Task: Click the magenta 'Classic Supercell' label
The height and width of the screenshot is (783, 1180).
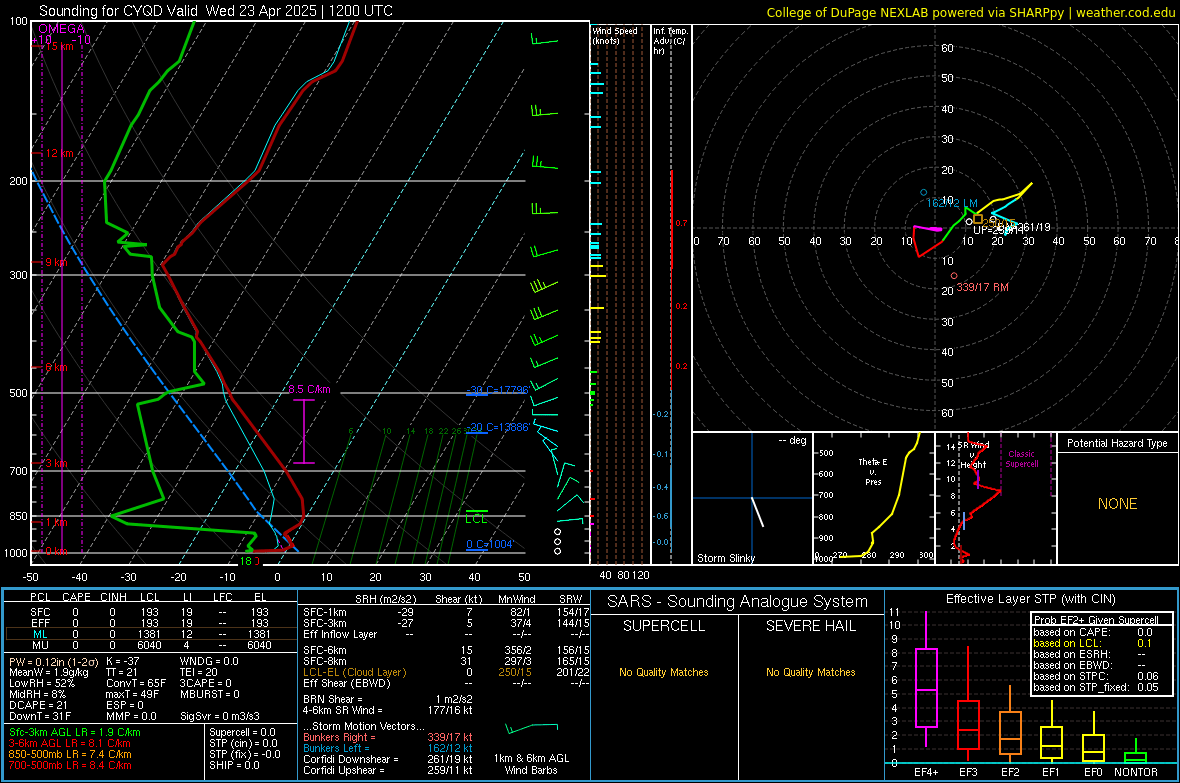Action: tap(1021, 459)
